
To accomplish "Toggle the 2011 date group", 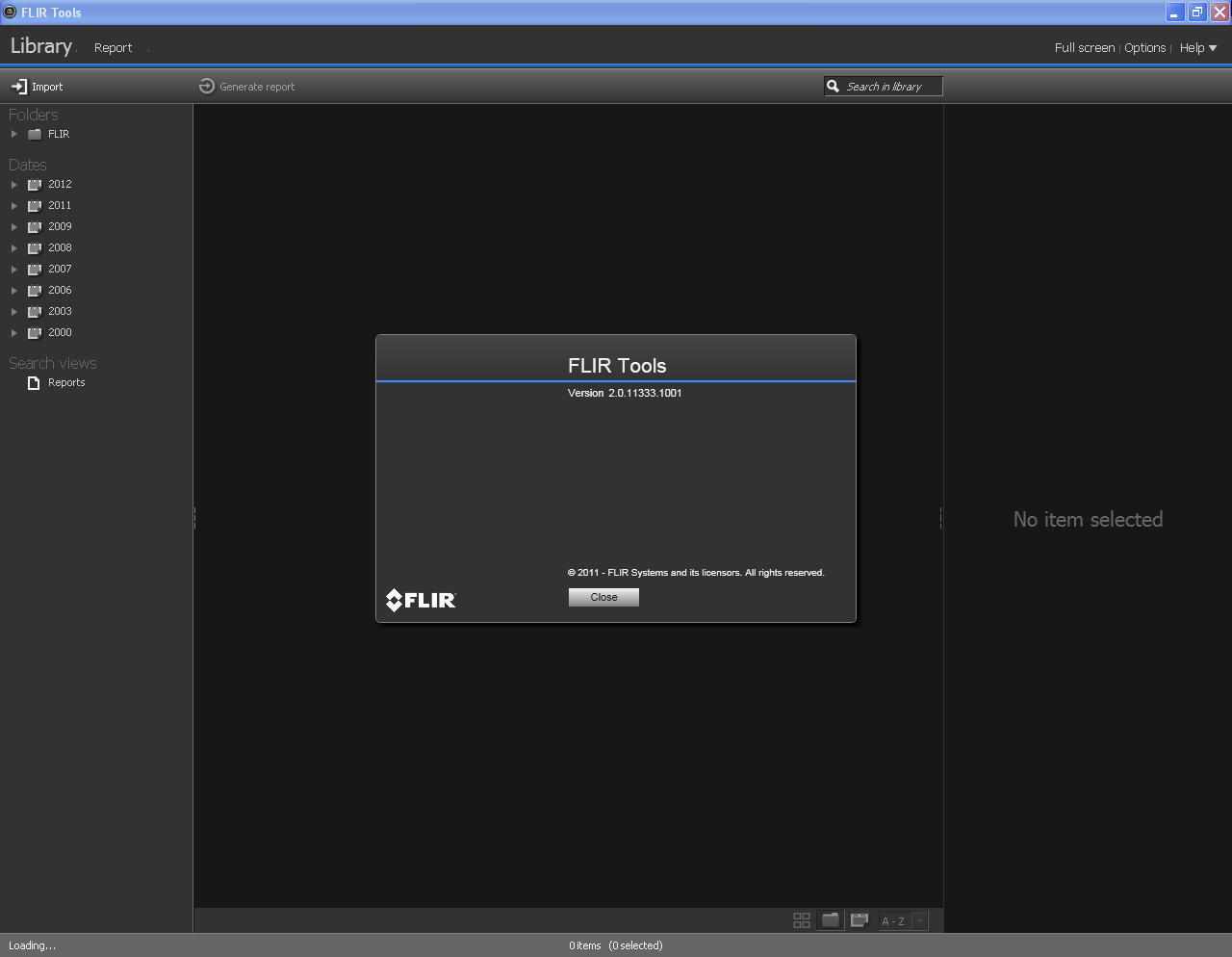I will pyautogui.click(x=14, y=205).
